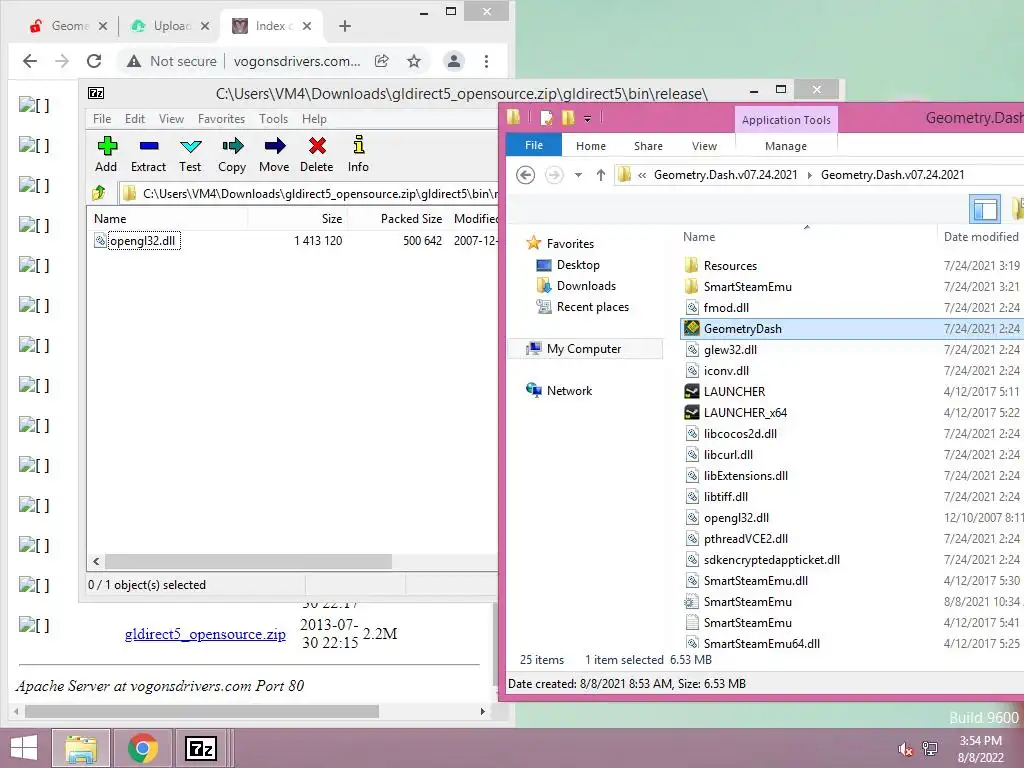Click the Chrome page horizontal scrollbar
The width and height of the screenshot is (1024, 768).
pos(202,711)
